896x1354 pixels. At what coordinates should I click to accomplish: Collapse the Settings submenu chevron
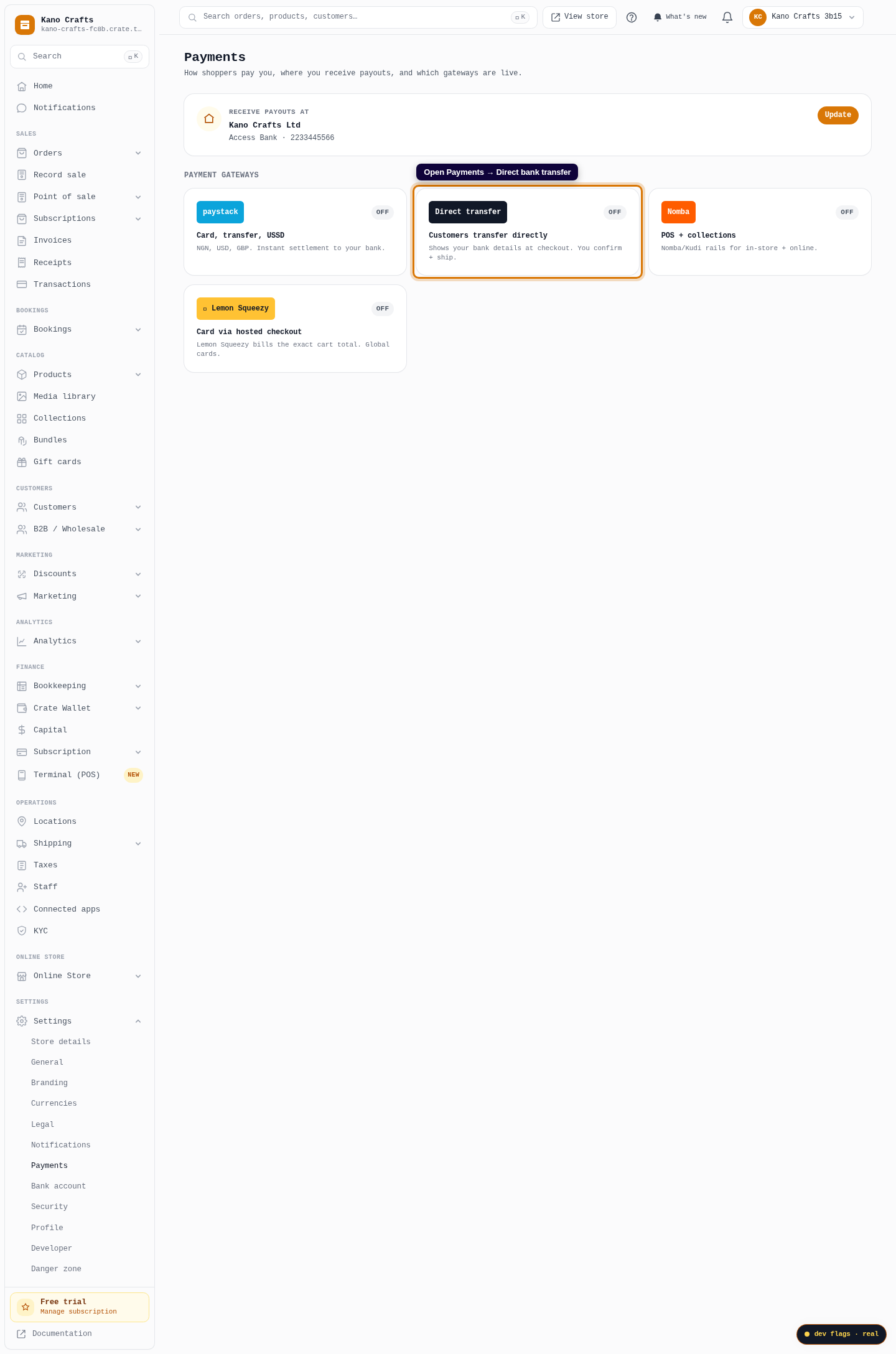138,1021
